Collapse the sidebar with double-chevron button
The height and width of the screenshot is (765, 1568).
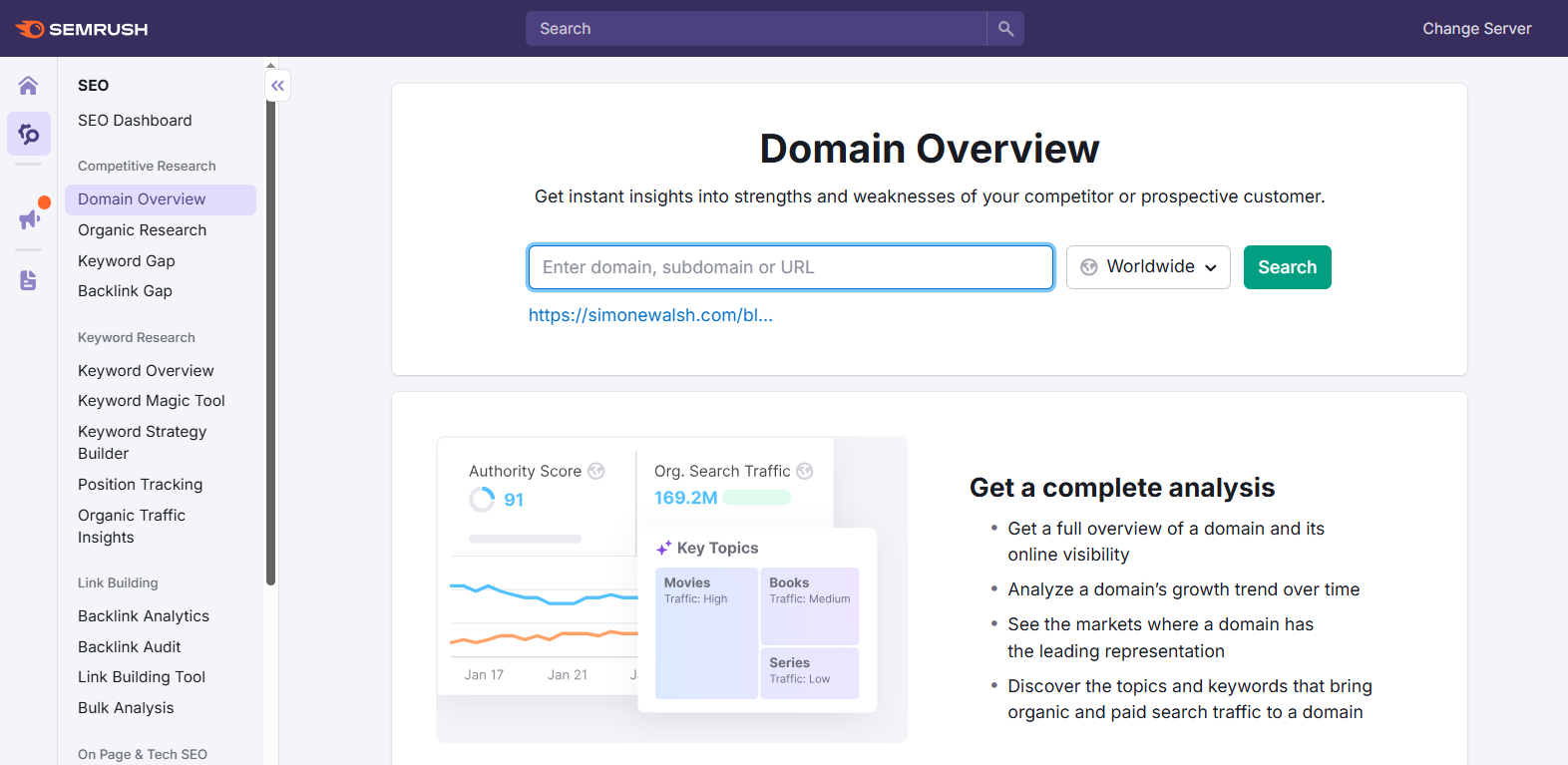(x=278, y=86)
